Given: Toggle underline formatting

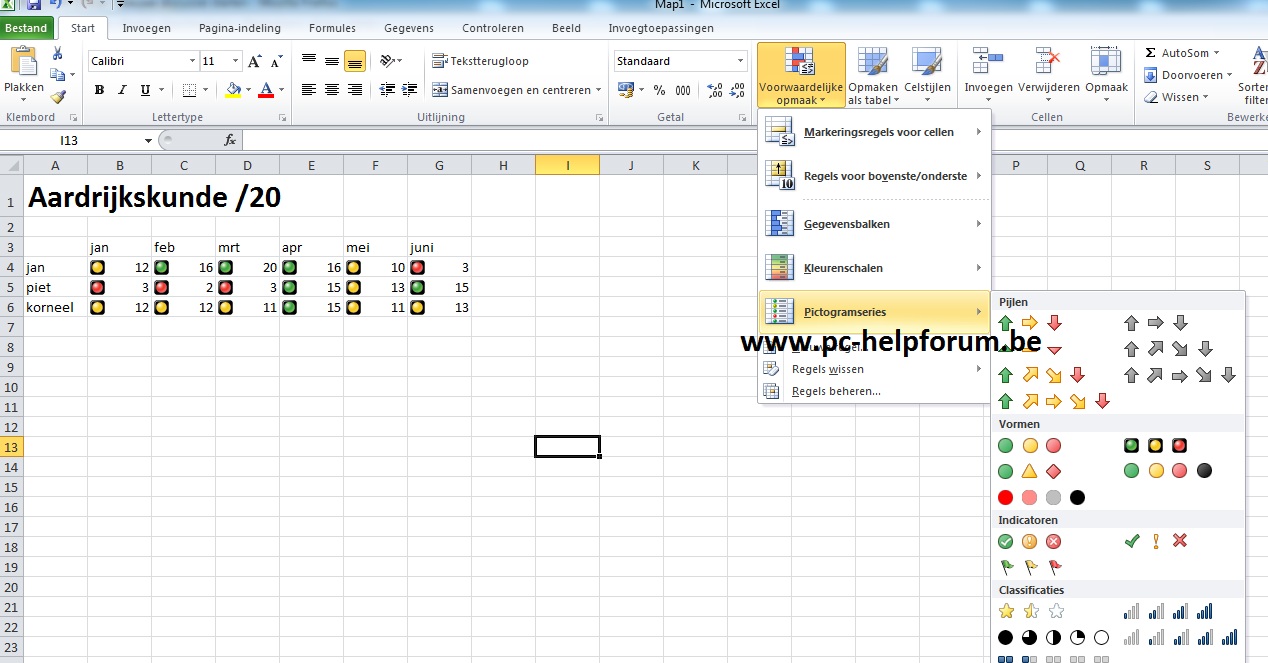Looking at the screenshot, I should pos(146,90).
